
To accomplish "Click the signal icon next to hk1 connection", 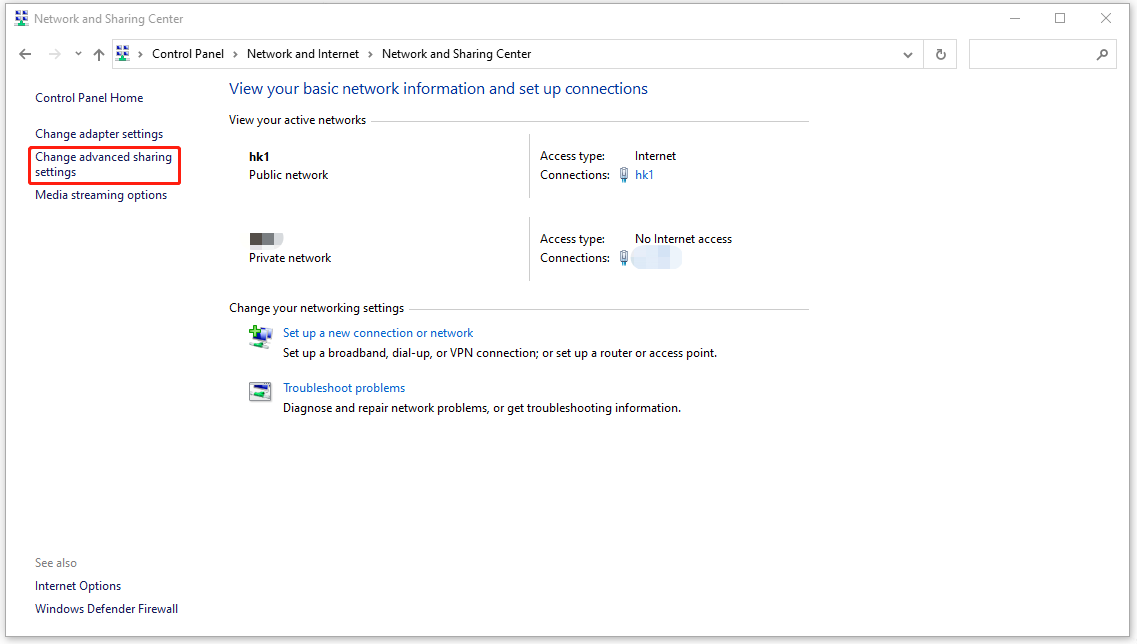I will [623, 174].
